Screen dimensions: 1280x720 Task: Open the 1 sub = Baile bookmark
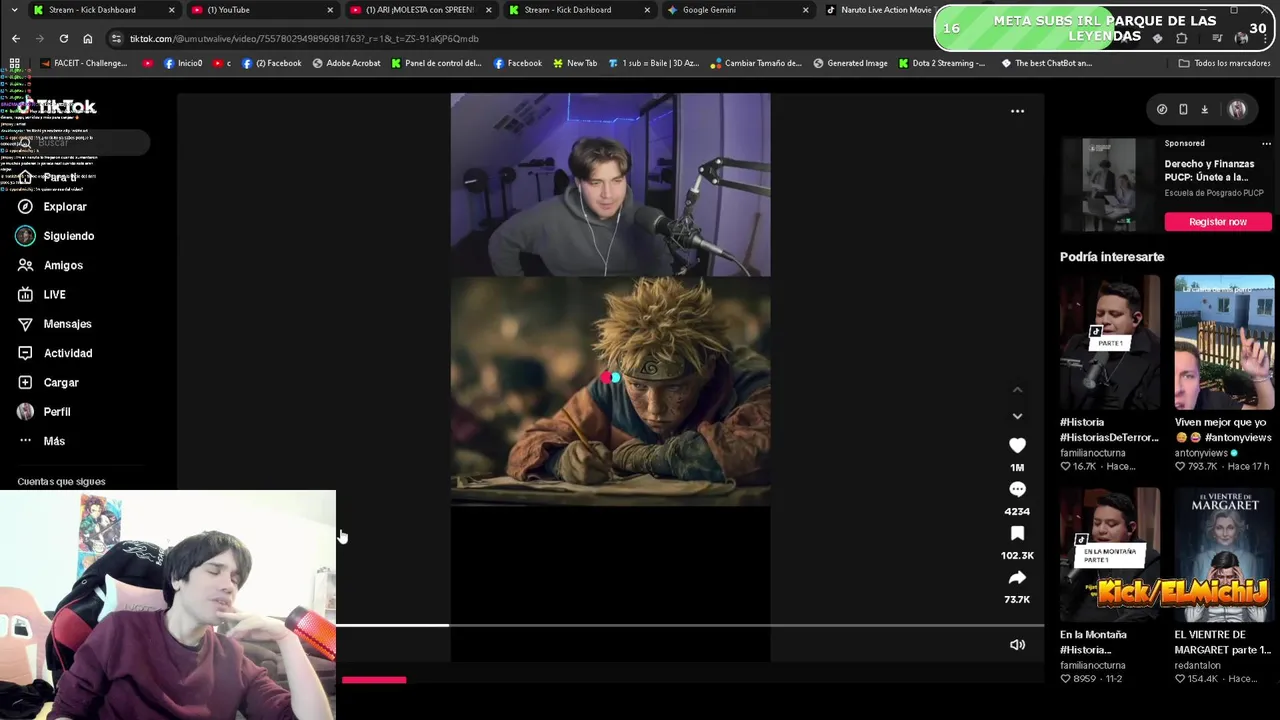(654, 63)
